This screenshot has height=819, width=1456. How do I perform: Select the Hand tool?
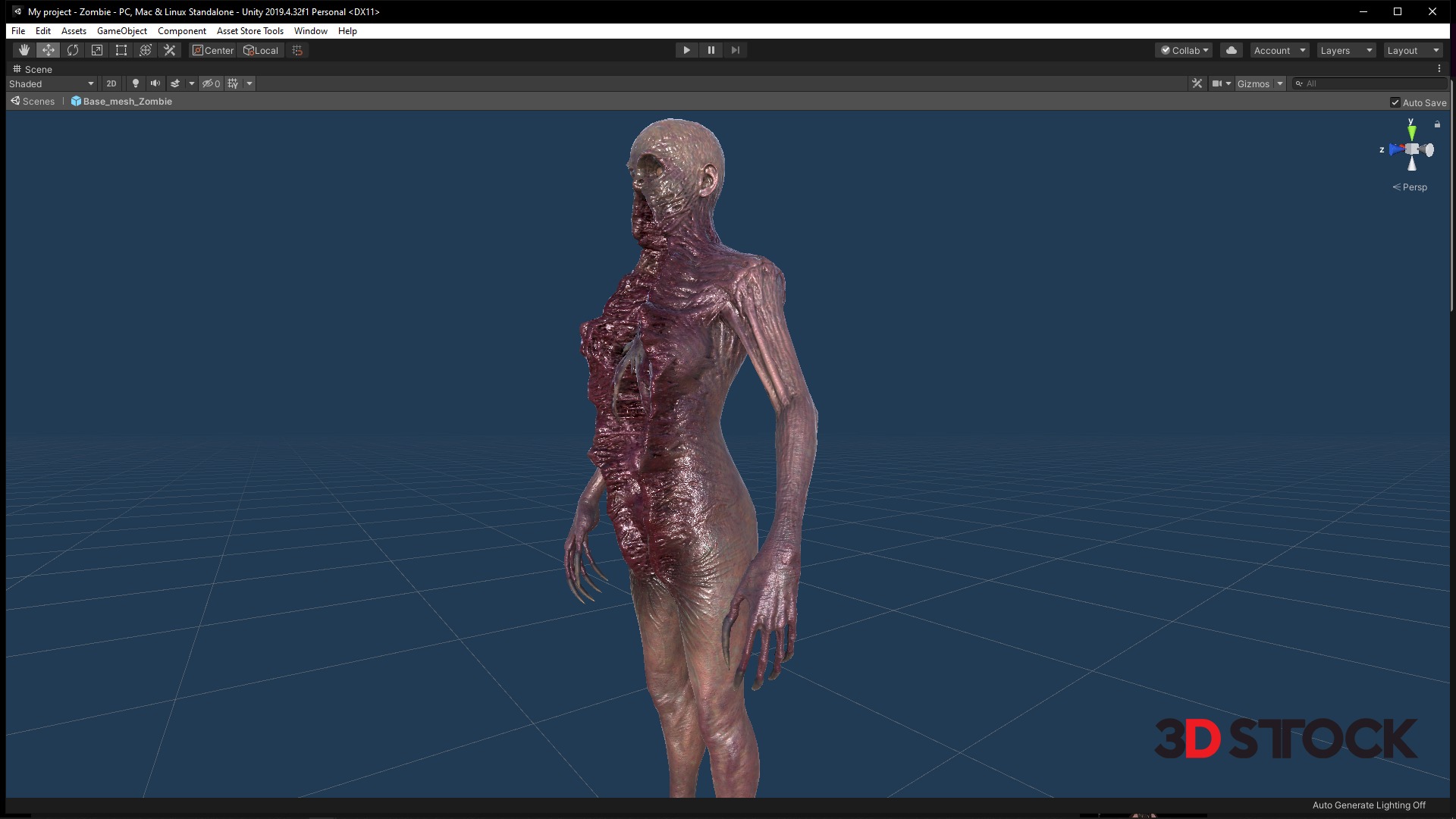[x=24, y=50]
